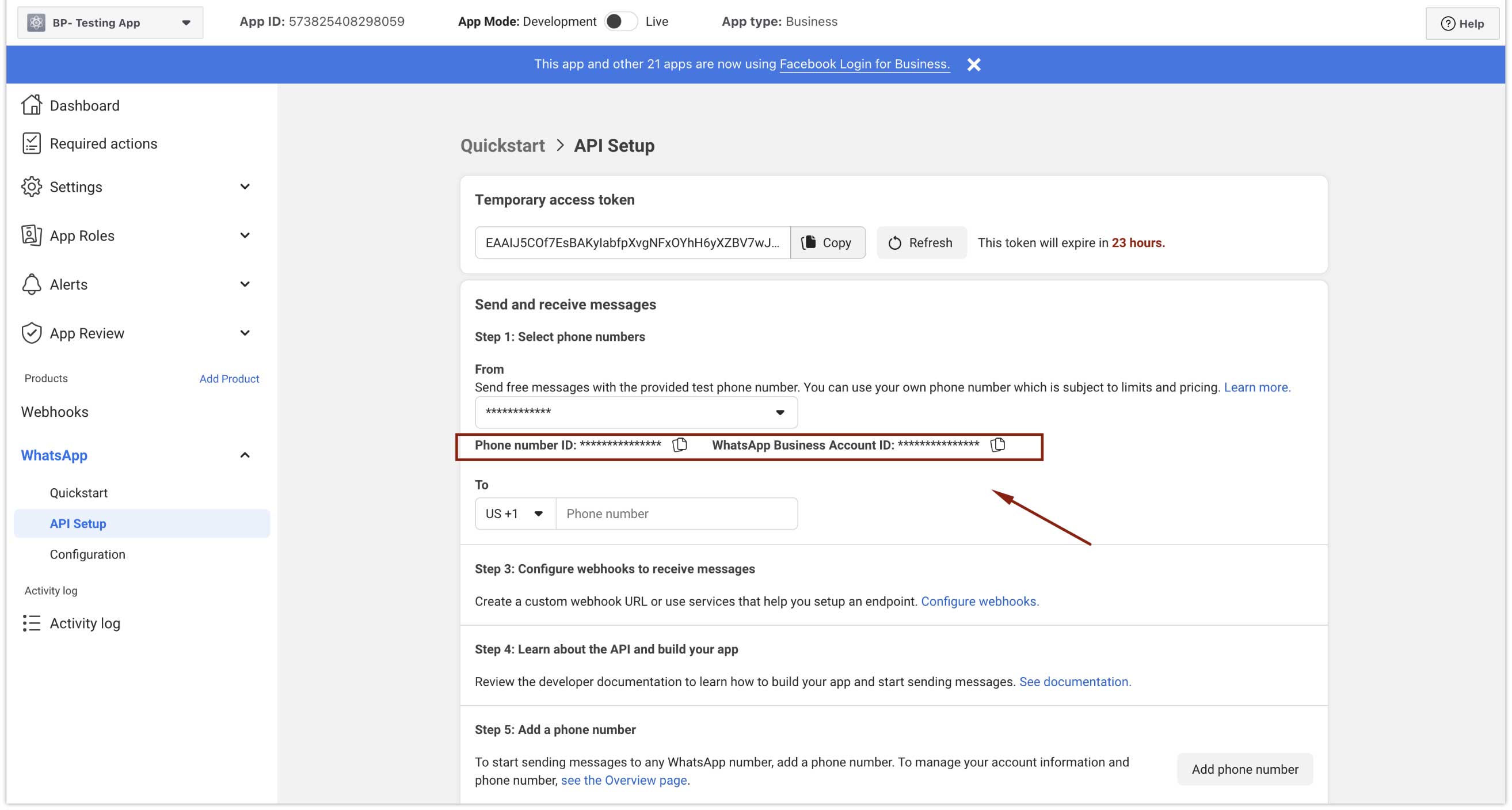The height and width of the screenshot is (810, 1512).
Task: Click the Dashboard home icon
Action: [x=31, y=105]
